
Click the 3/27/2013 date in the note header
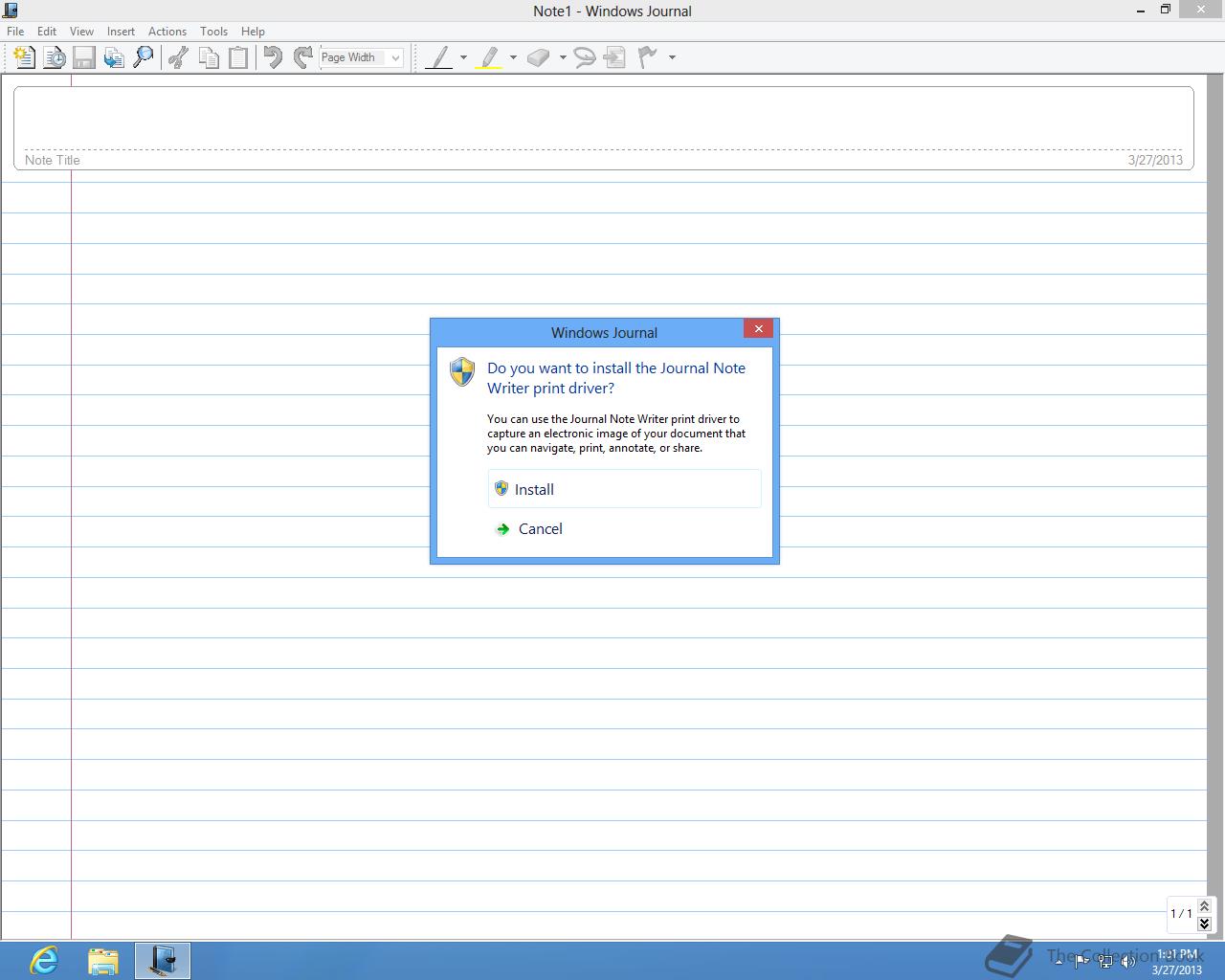[x=1155, y=160]
